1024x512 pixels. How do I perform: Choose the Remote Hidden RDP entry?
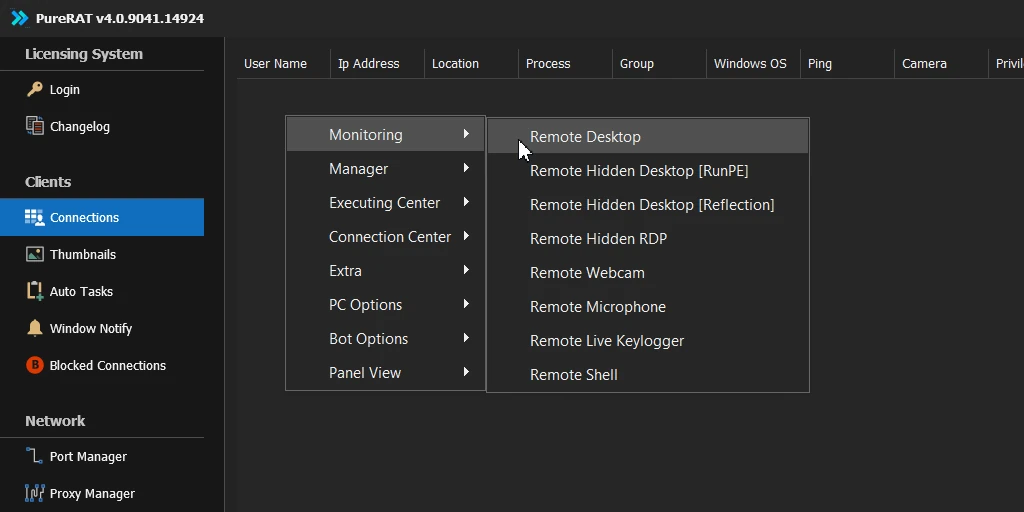(648, 238)
